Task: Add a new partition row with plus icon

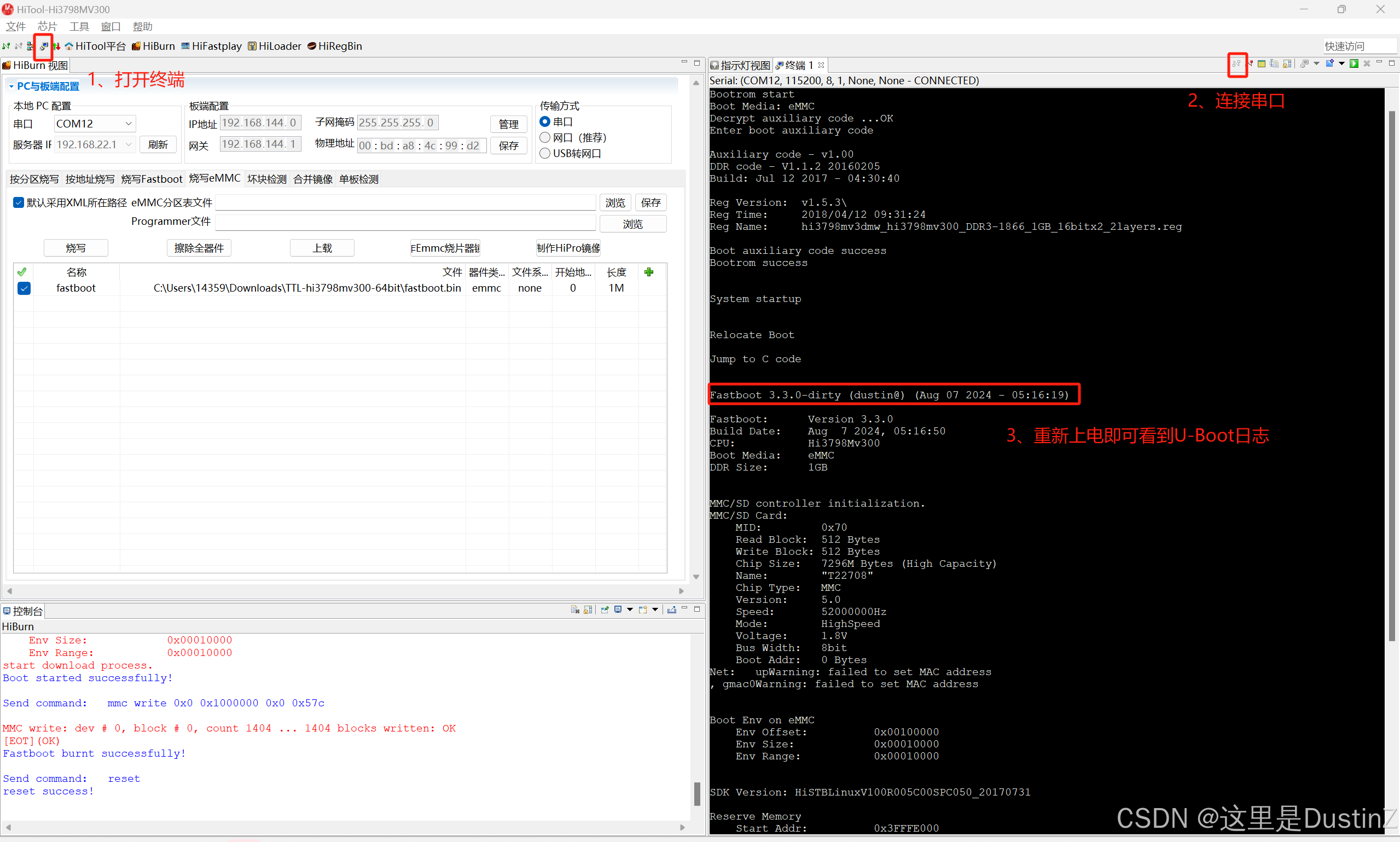Action: (x=649, y=272)
